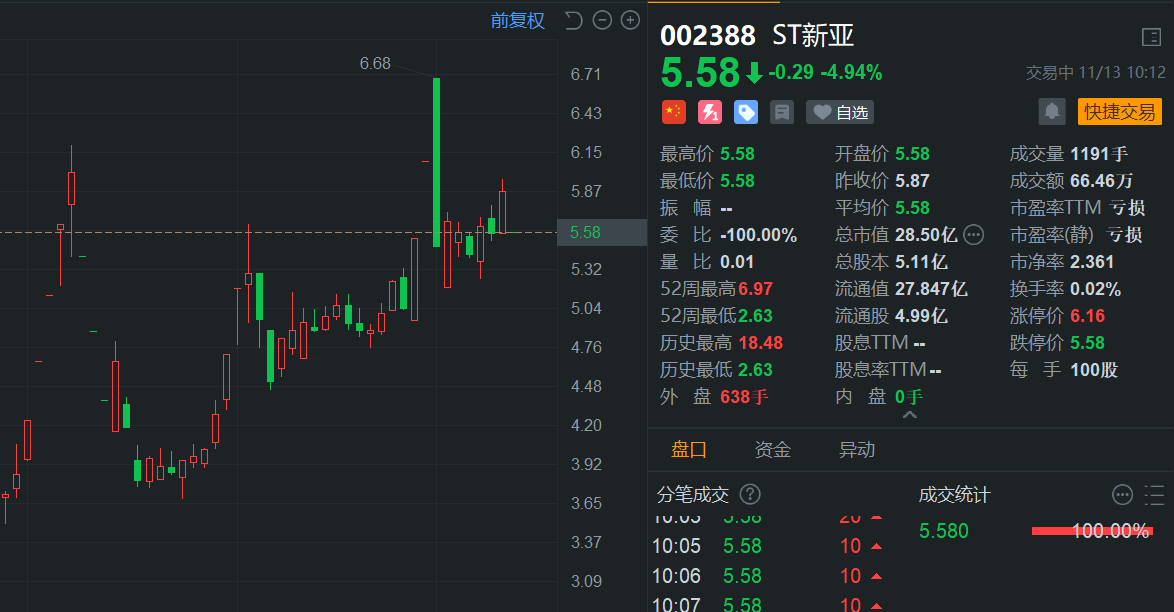Collapse the quote details with the up chevron
This screenshot has height=612, width=1174.
coord(910,415)
